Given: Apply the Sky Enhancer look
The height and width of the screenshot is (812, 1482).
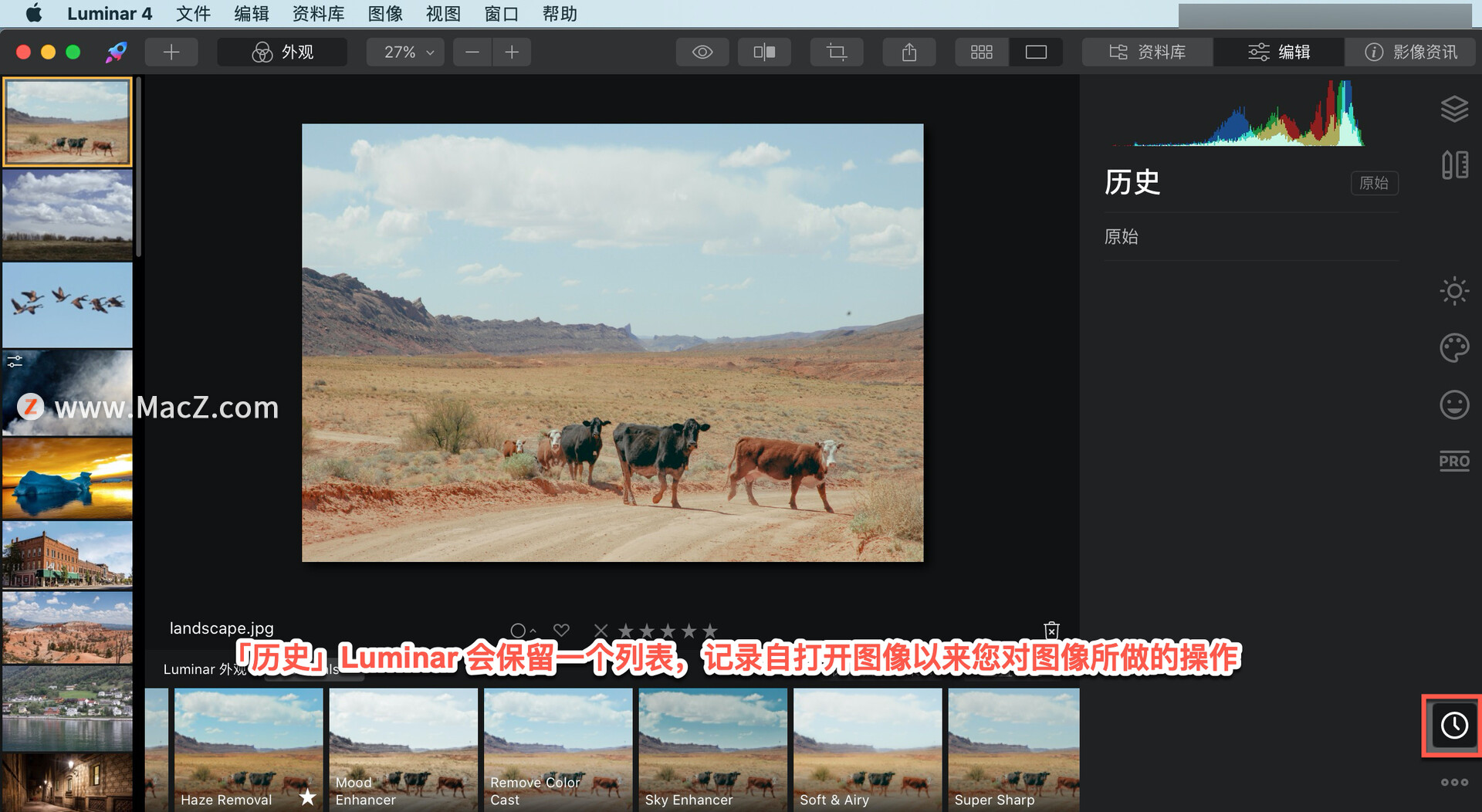Looking at the screenshot, I should [712, 749].
